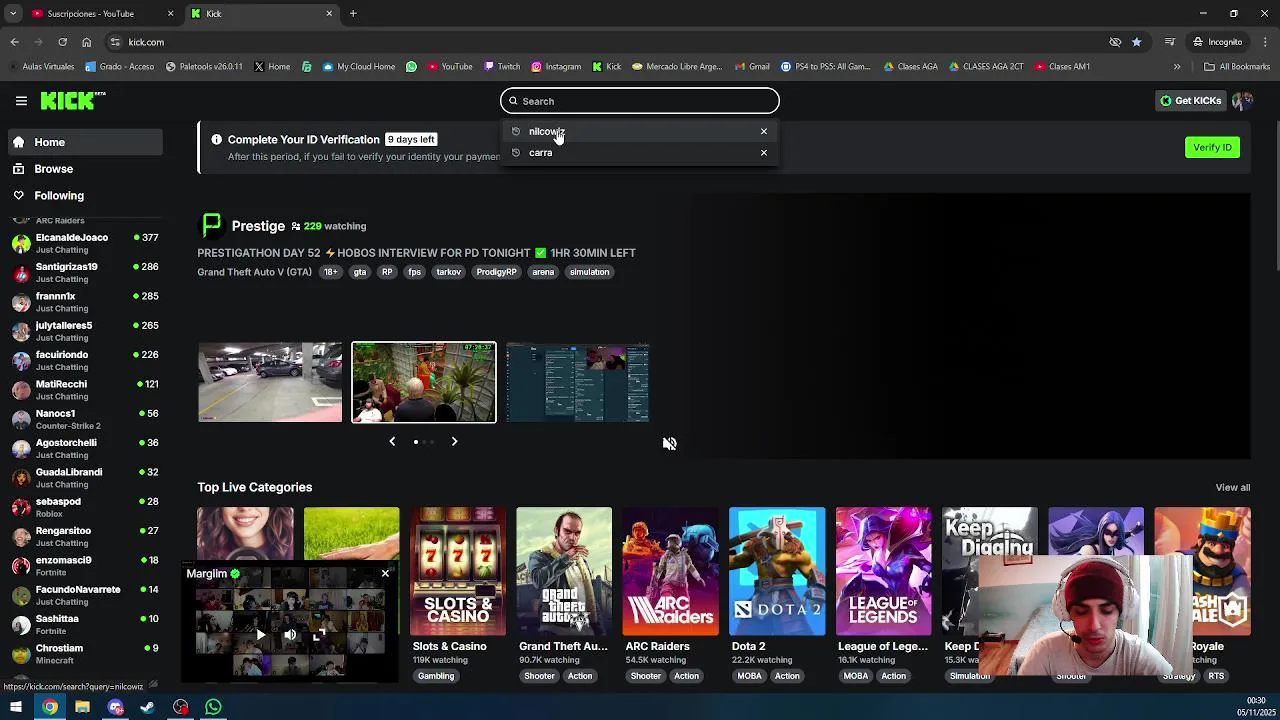Open the Home sidebar item

[x=85, y=142]
